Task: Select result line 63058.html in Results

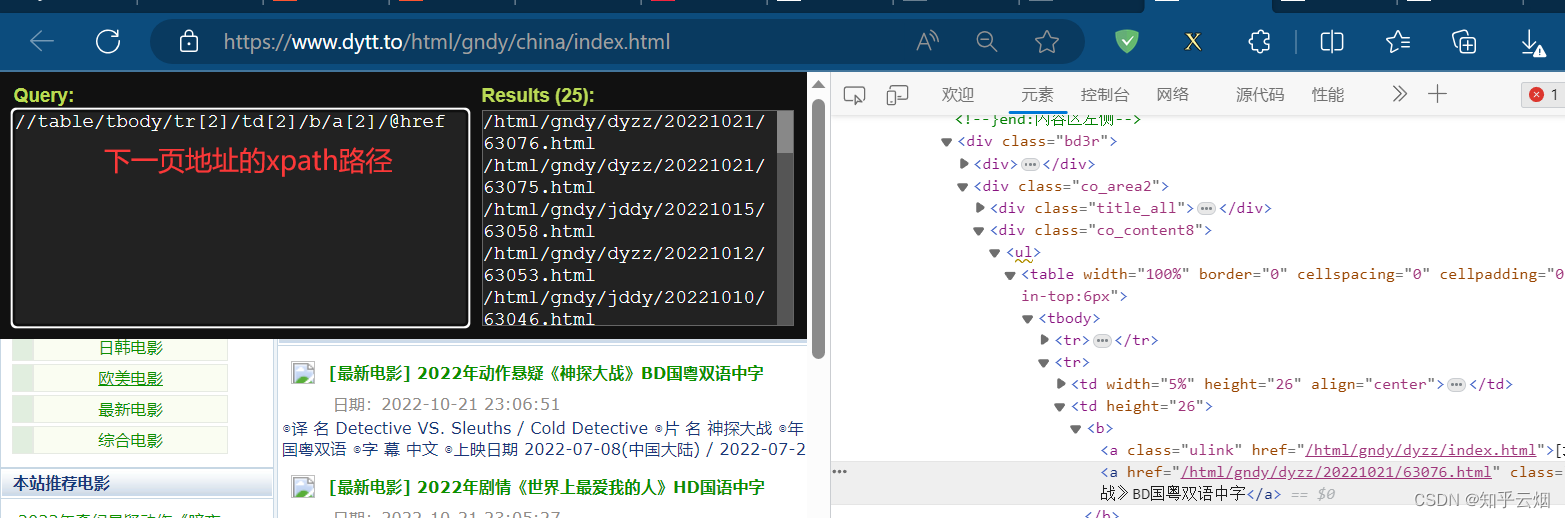Action: (539, 231)
